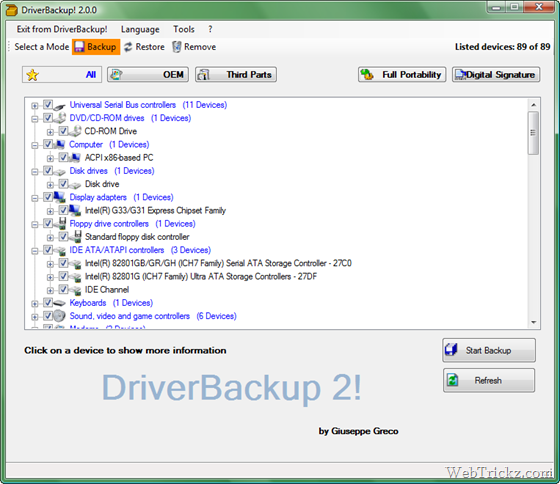Click the IDE ATA/ATAPI controllers icon

click(60, 251)
